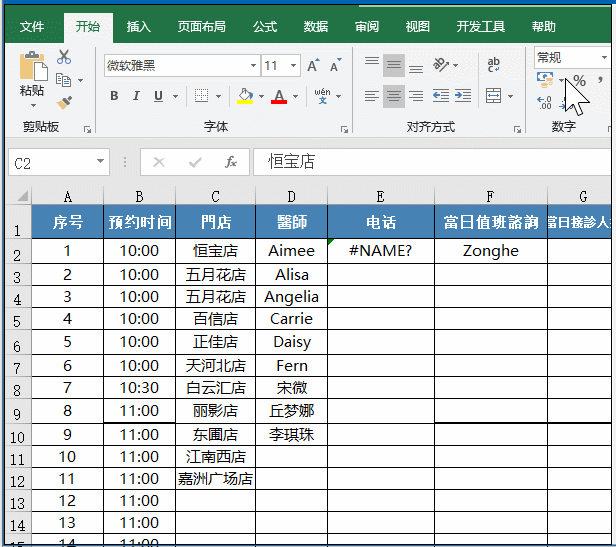Toggle Bold formatting
Viewport: 616px width, 547px height.
[114, 97]
